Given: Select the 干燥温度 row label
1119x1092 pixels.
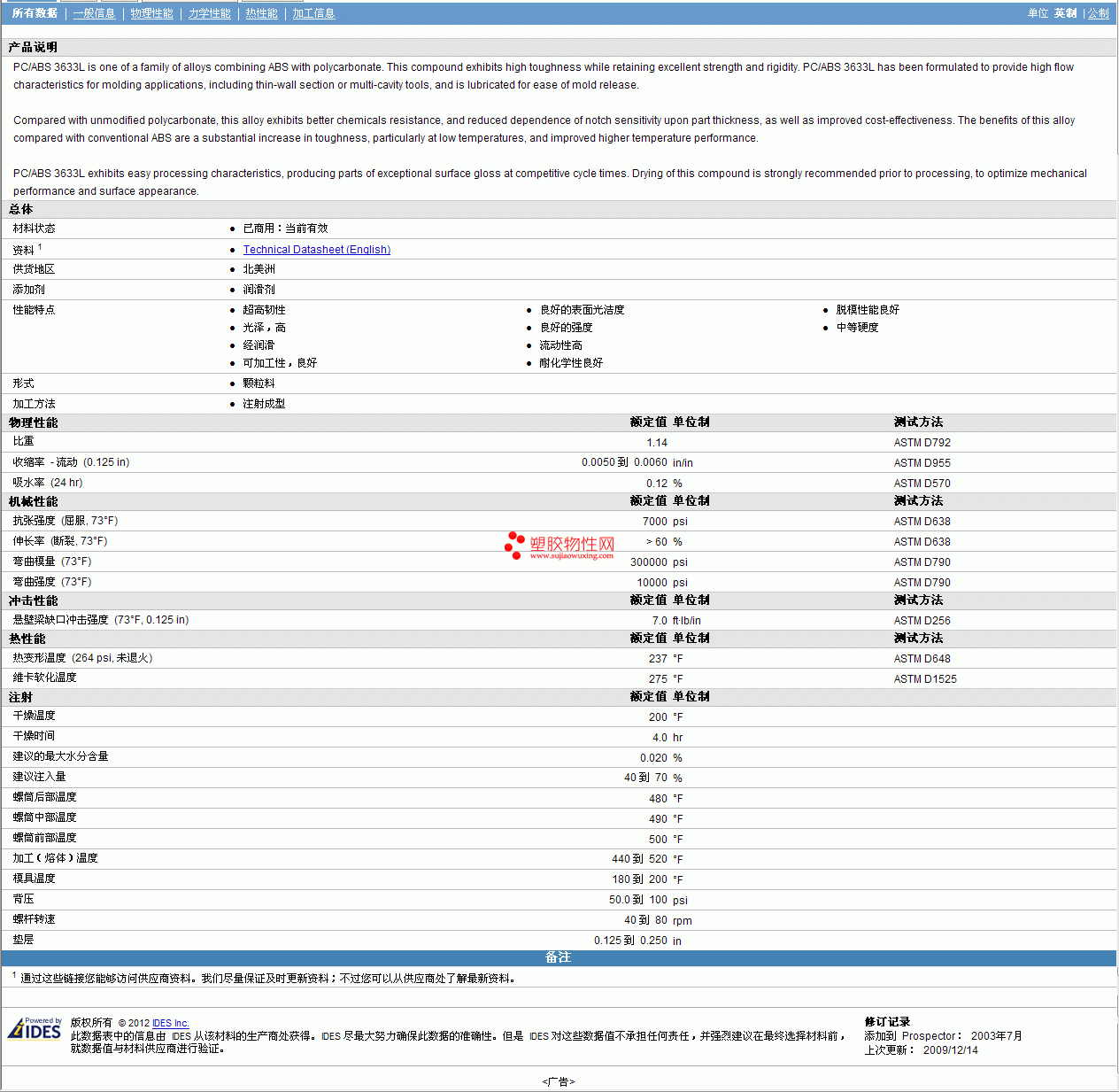Looking at the screenshot, I should click(x=34, y=716).
